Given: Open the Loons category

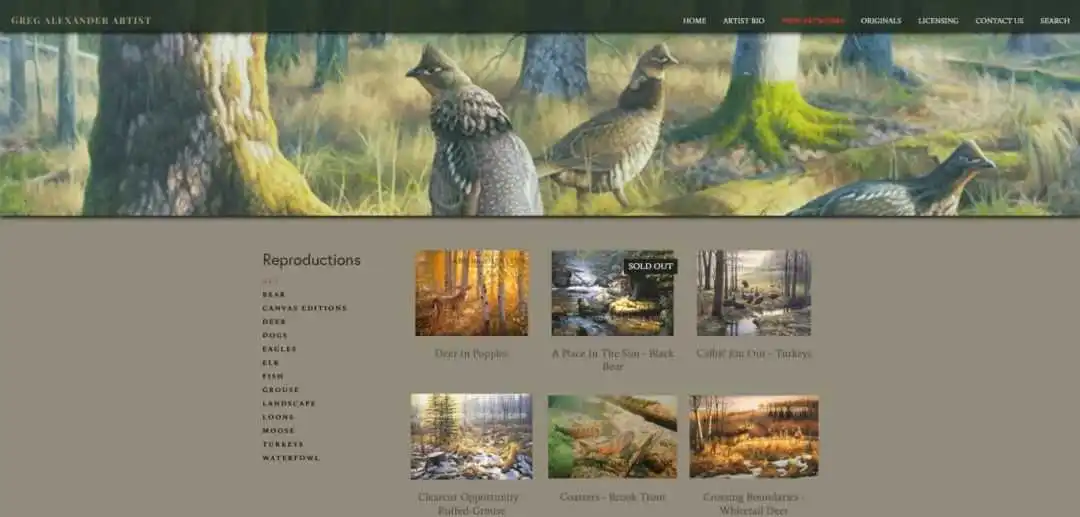Looking at the screenshot, I should point(278,417).
